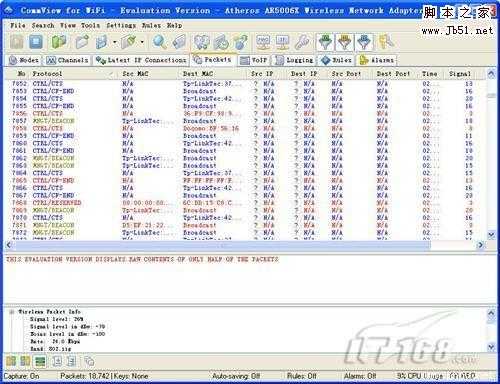Sort by the Dest MAC column header

[213, 74]
